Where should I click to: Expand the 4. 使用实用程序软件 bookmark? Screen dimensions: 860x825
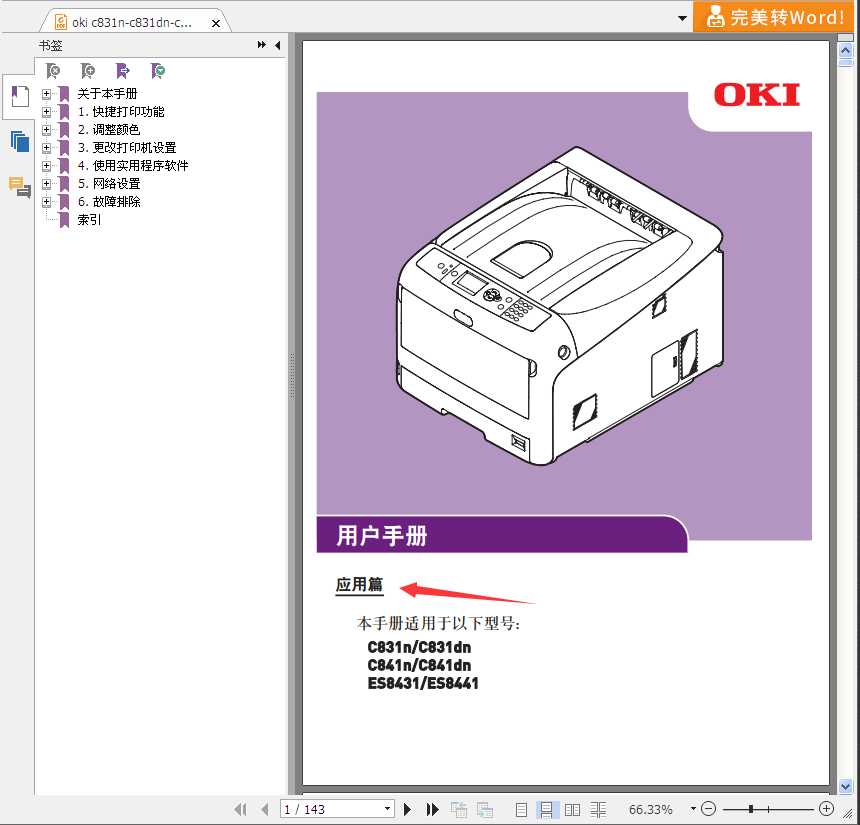point(46,166)
